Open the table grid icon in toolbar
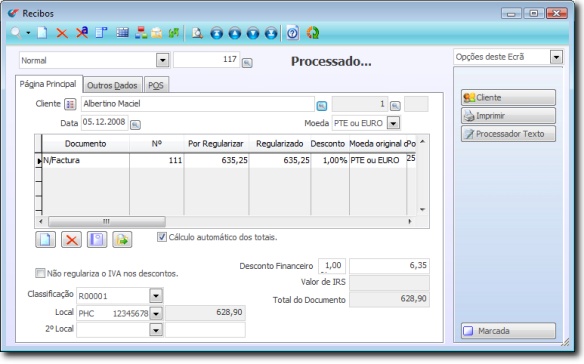This screenshot has width=584, height=364. coord(122,33)
